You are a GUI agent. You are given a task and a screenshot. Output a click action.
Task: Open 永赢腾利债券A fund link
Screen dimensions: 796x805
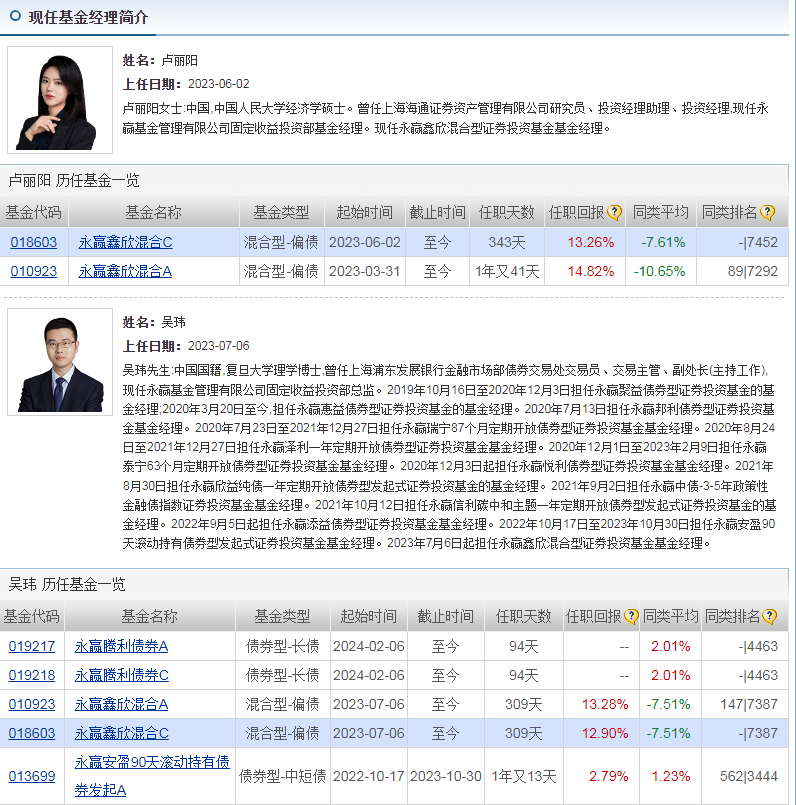[x=121, y=646]
